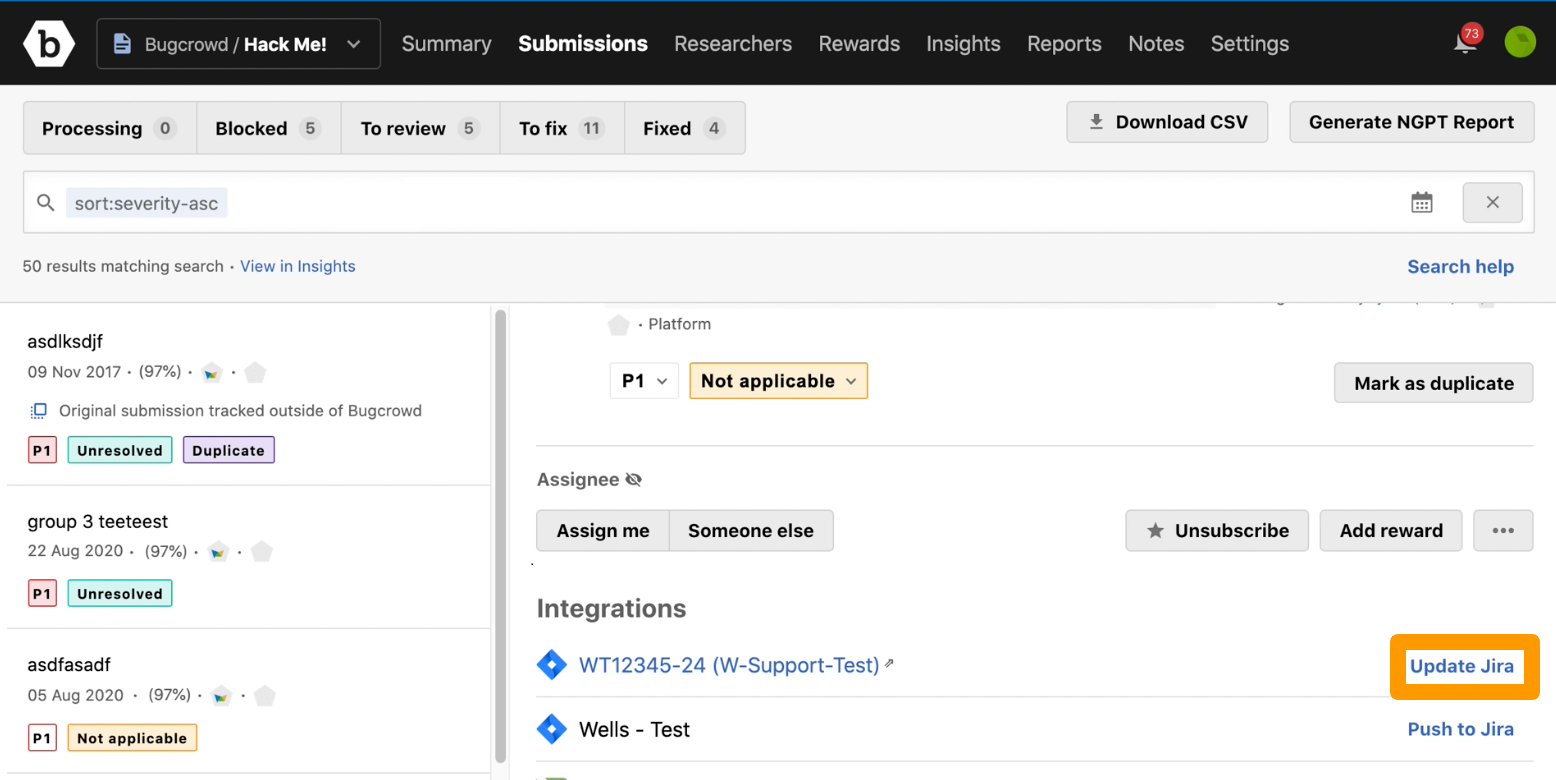
Task: Open the notifications bell with 73 badge
Action: tap(1465, 42)
